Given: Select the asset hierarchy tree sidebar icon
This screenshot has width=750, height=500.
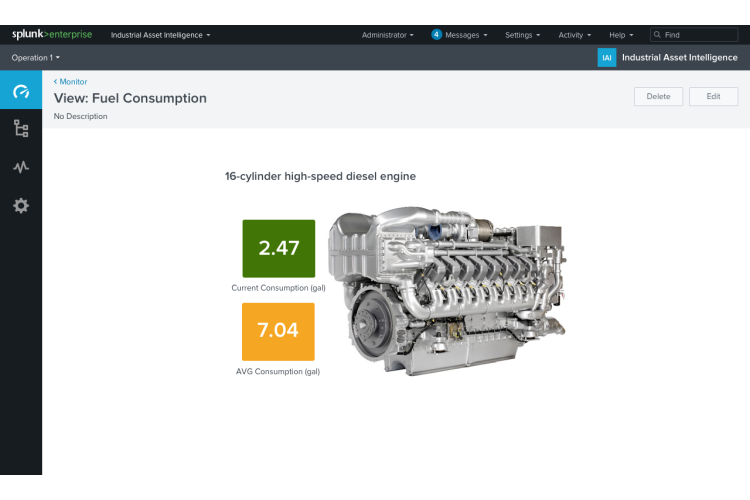Looking at the screenshot, I should coord(21,128).
